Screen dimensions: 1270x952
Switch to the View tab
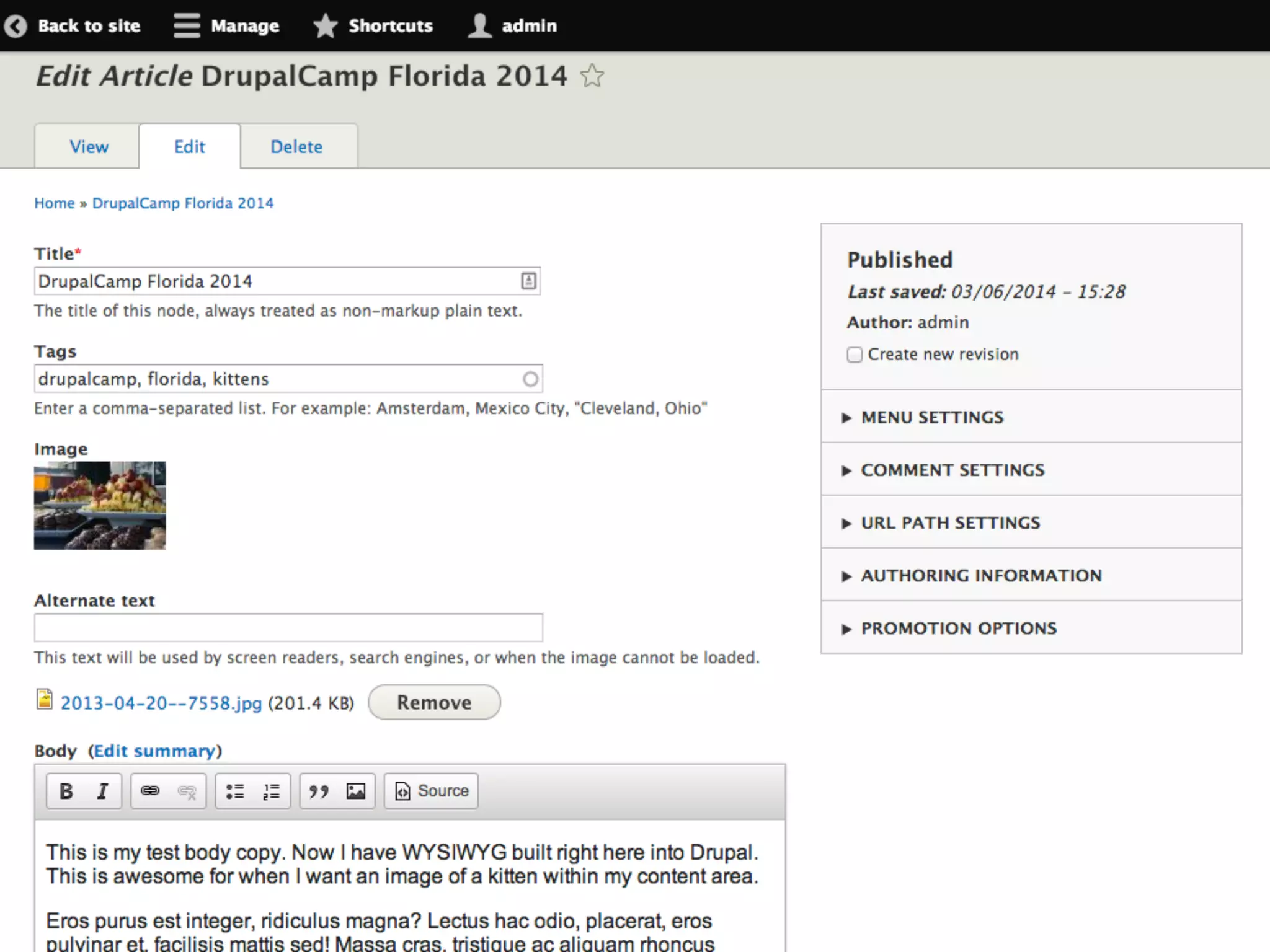click(x=89, y=147)
